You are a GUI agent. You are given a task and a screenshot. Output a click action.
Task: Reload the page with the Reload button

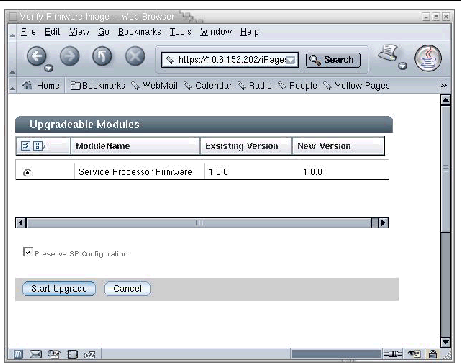click(x=102, y=56)
